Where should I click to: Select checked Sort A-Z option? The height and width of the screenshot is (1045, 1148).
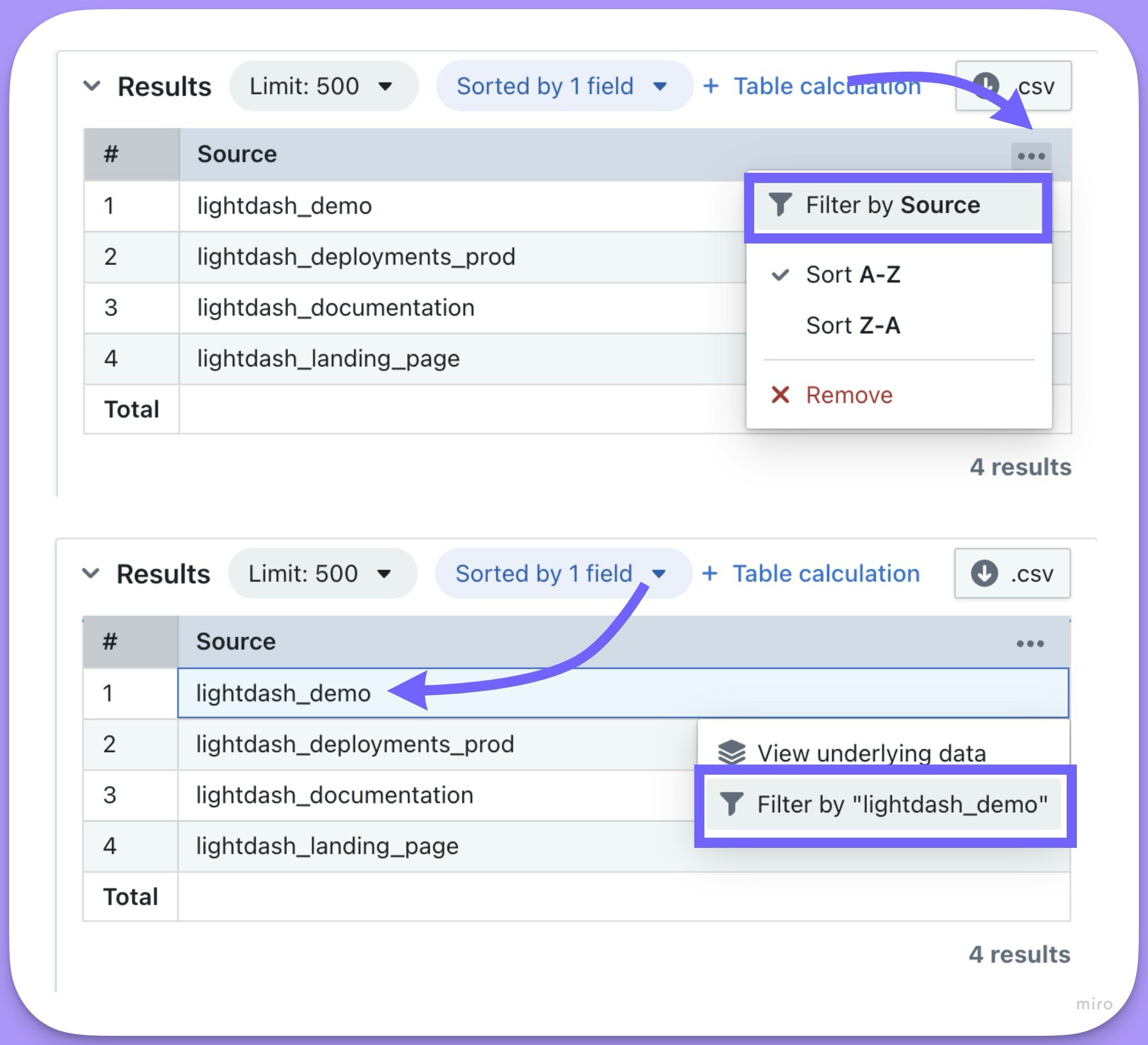coord(852,275)
